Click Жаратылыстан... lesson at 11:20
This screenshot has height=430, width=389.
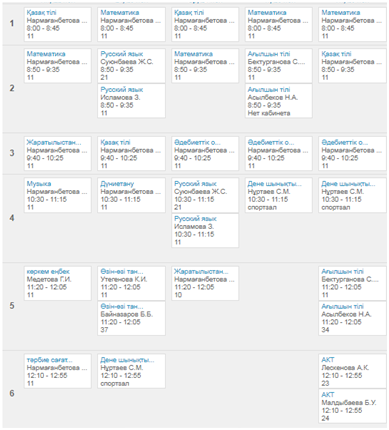tap(201, 271)
